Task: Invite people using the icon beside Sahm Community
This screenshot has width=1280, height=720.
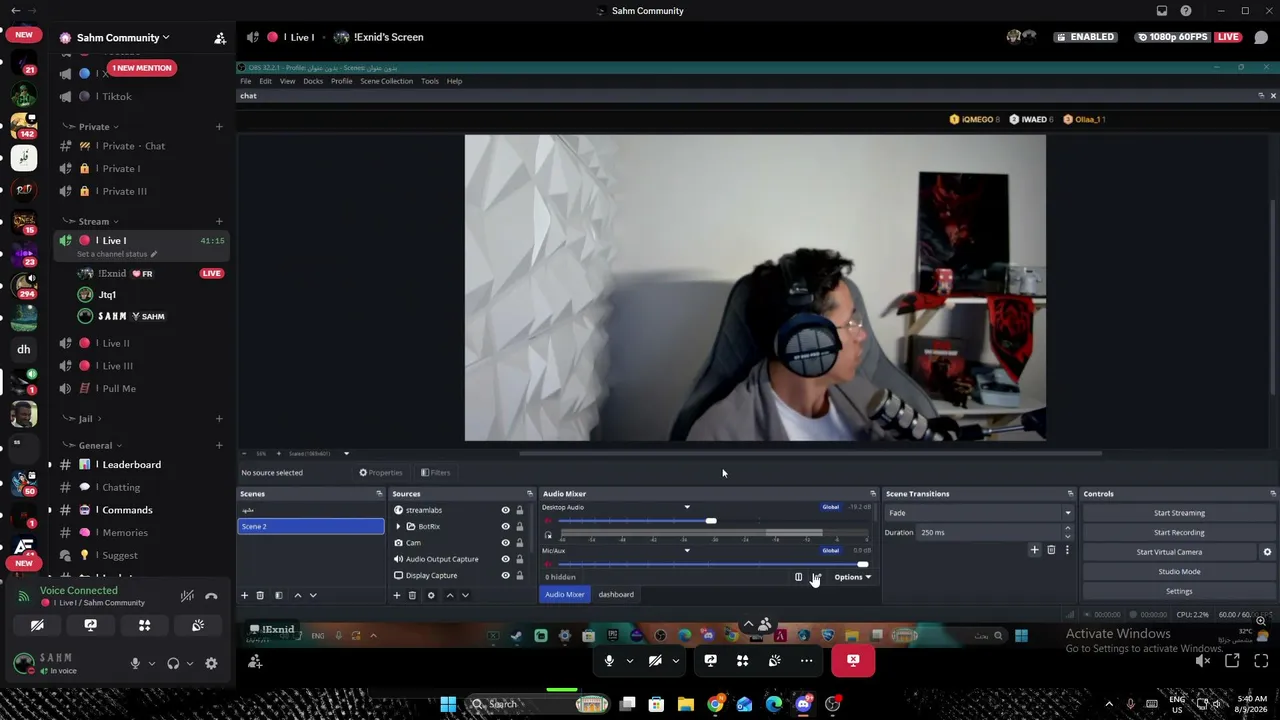Action: (x=220, y=38)
